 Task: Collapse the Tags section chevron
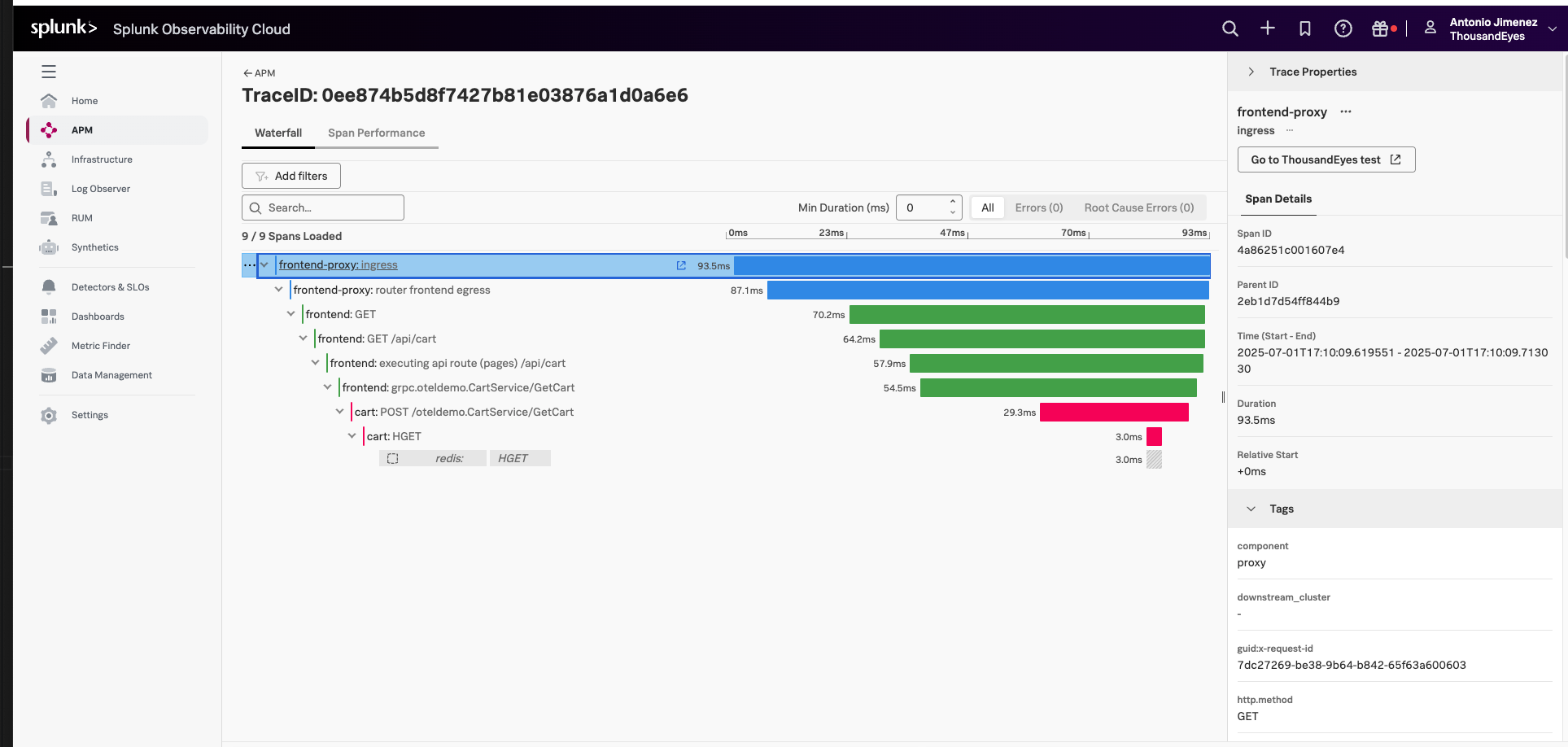pyautogui.click(x=1251, y=509)
